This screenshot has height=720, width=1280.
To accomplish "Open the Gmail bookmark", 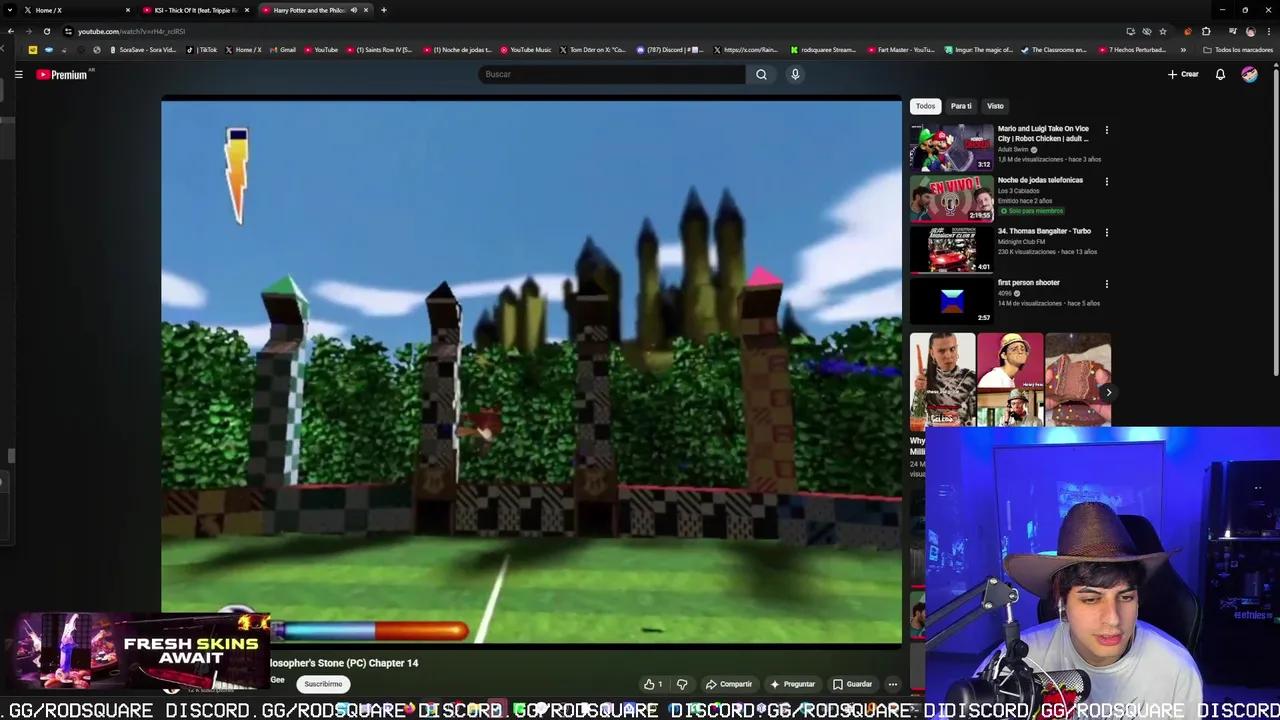I will [x=282, y=50].
